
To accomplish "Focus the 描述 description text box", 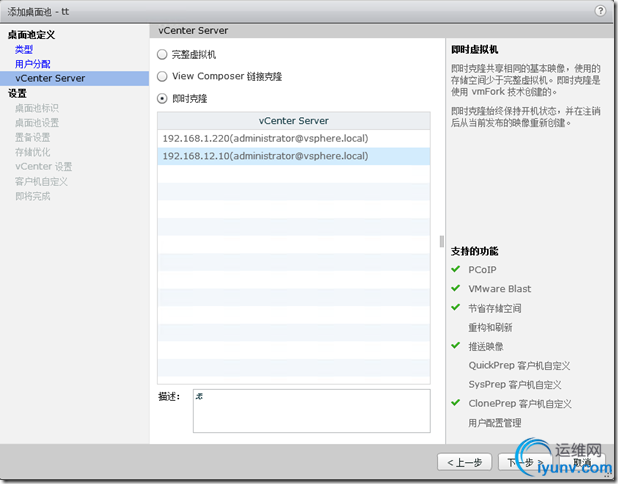I will (311, 411).
